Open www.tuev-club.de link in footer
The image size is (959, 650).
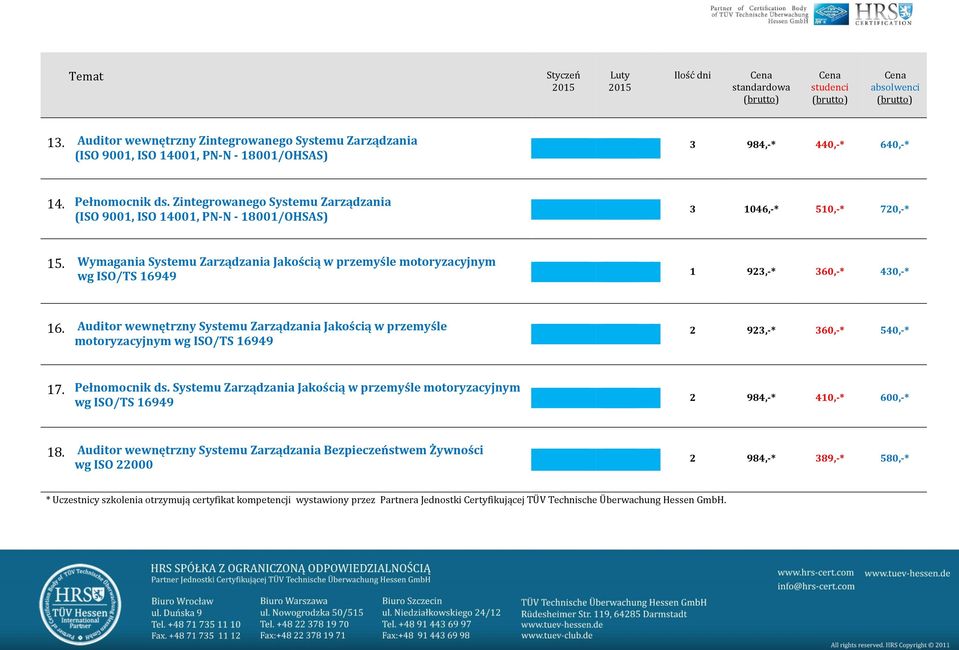(x=557, y=635)
